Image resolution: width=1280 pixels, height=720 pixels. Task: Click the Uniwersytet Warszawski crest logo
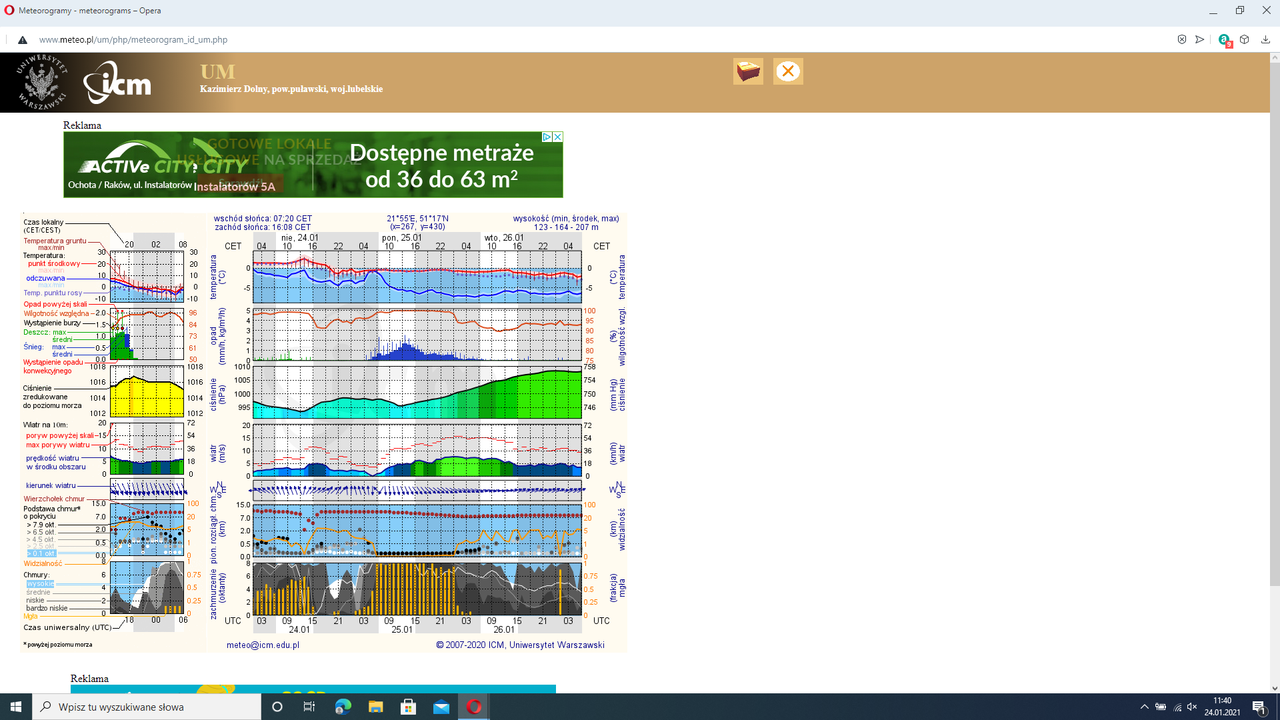pos(40,82)
